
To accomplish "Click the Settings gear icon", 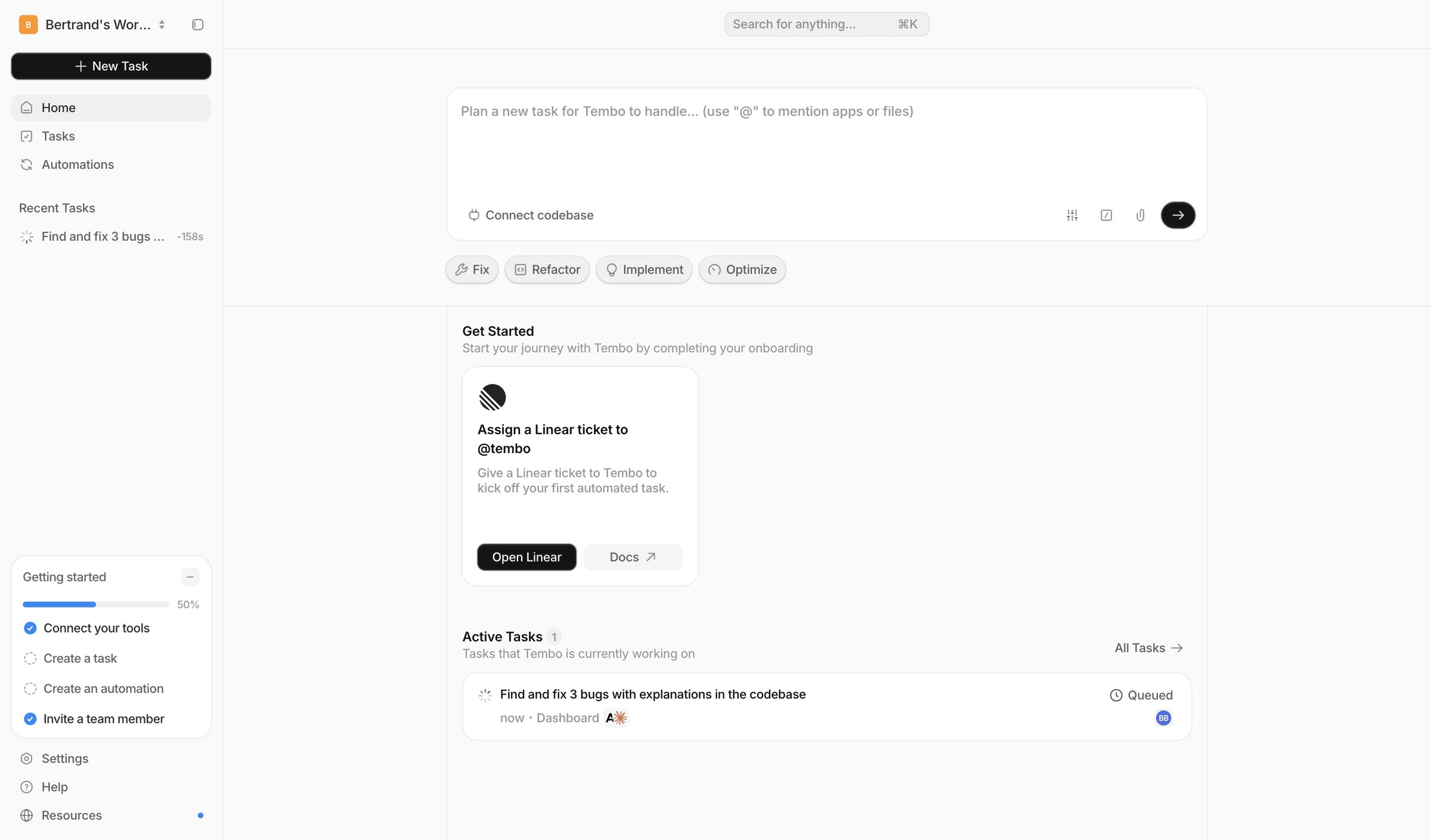I will point(26,758).
